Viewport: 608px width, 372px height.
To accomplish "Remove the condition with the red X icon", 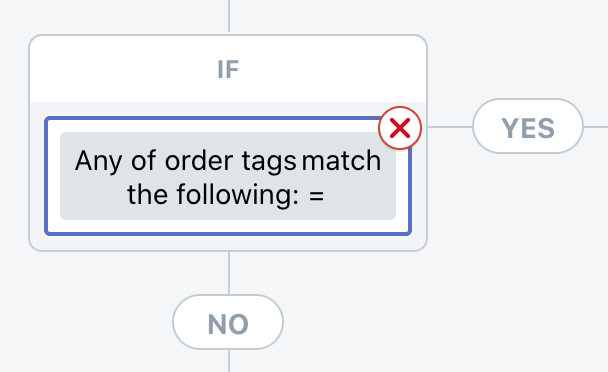I will [x=400, y=128].
